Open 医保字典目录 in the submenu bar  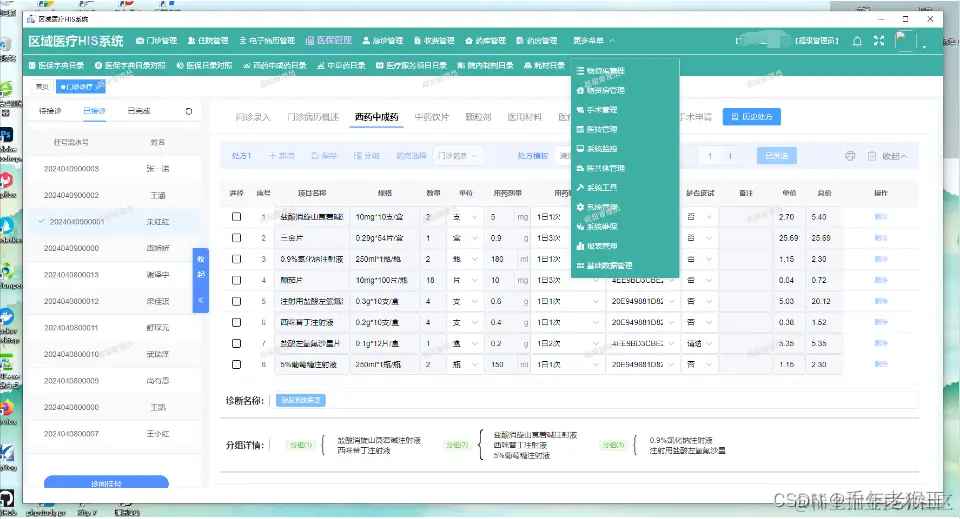[57, 65]
